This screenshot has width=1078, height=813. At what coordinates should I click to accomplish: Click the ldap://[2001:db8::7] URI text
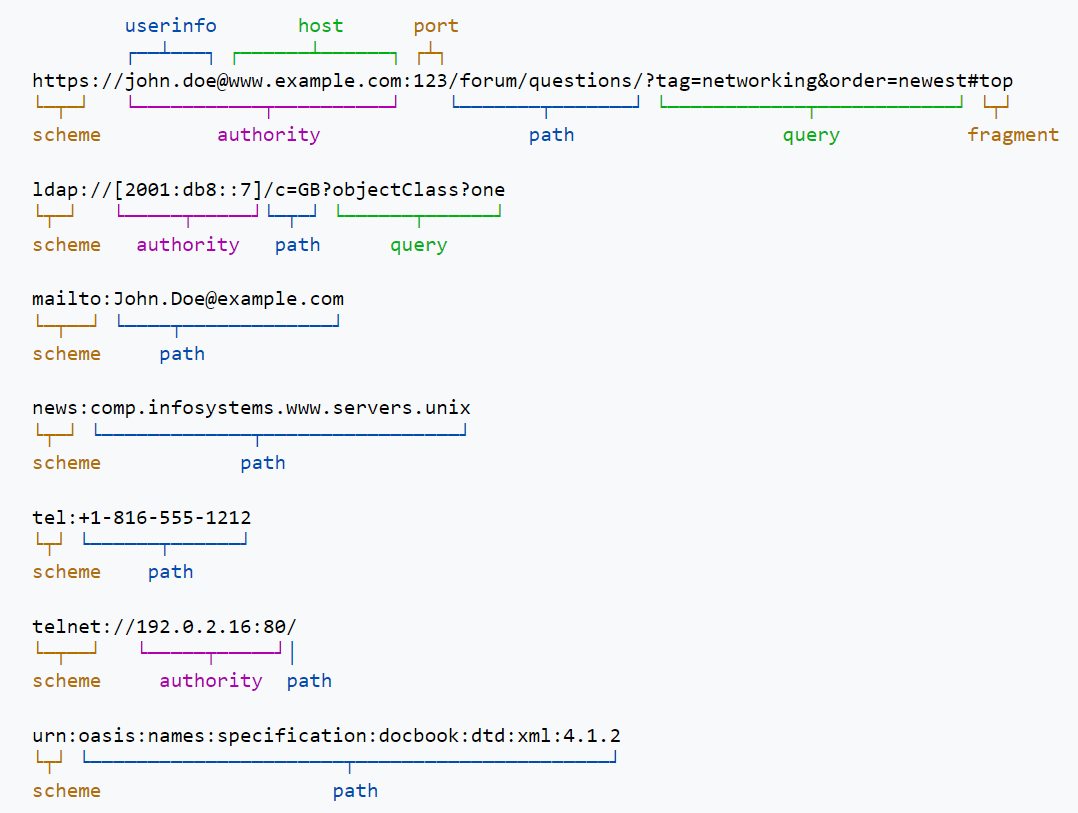tap(269, 190)
